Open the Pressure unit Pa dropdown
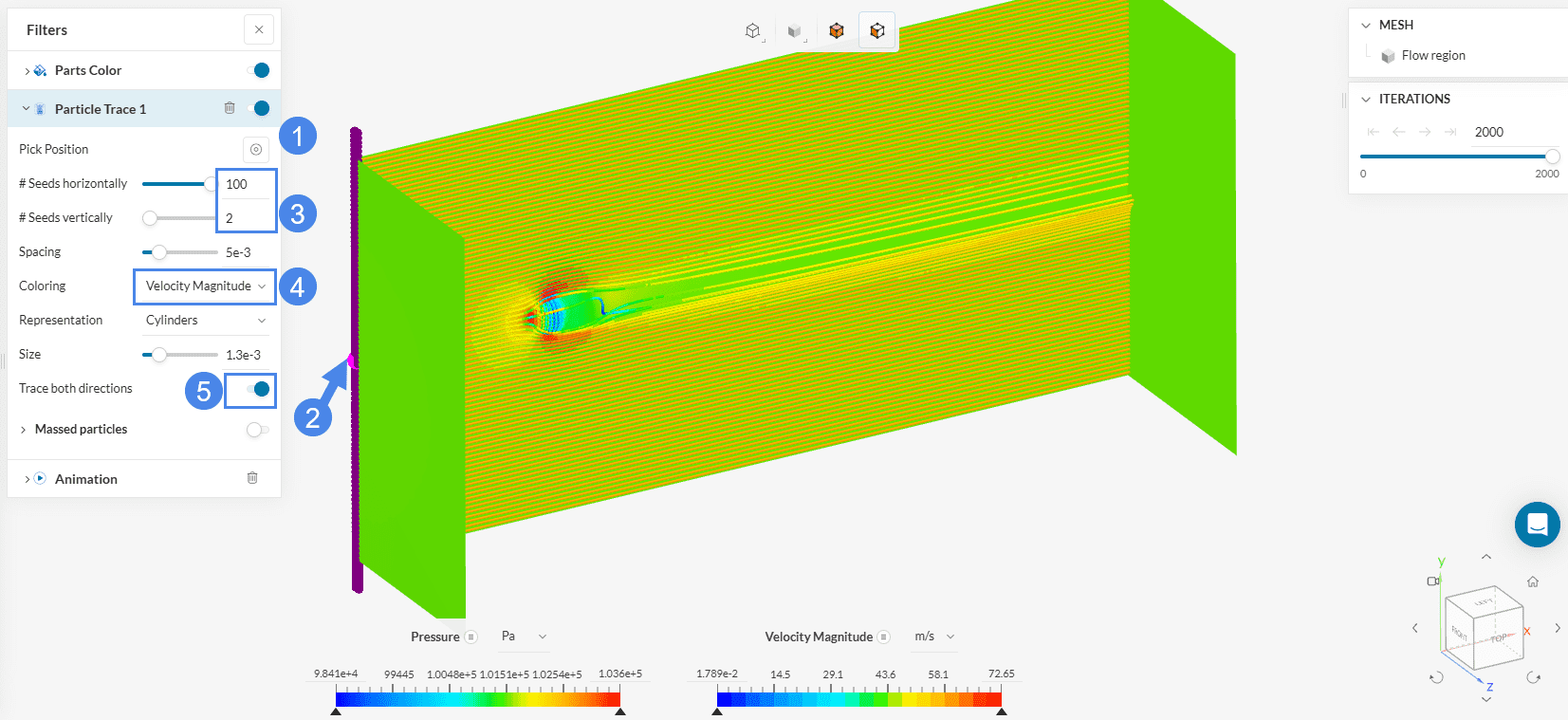 coord(524,637)
